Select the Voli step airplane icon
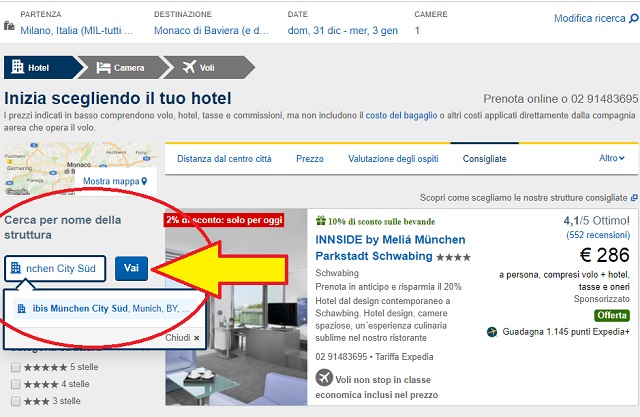 189,67
